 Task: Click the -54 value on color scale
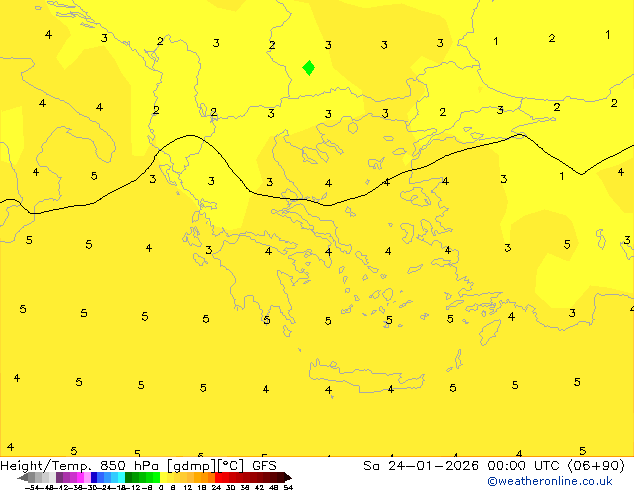point(33,487)
